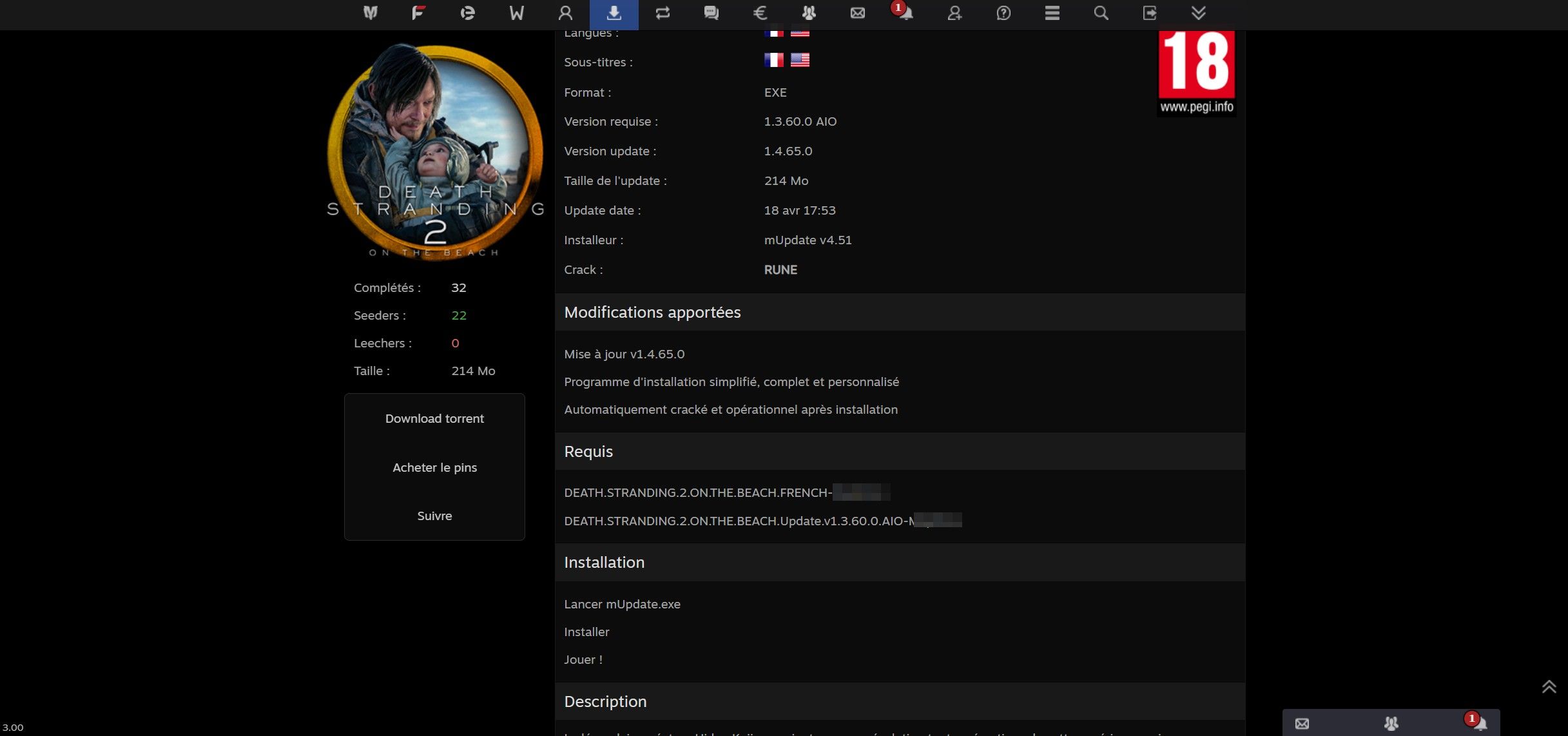The image size is (1568, 736).
Task: Click the notification bell with red badge
Action: click(x=905, y=13)
